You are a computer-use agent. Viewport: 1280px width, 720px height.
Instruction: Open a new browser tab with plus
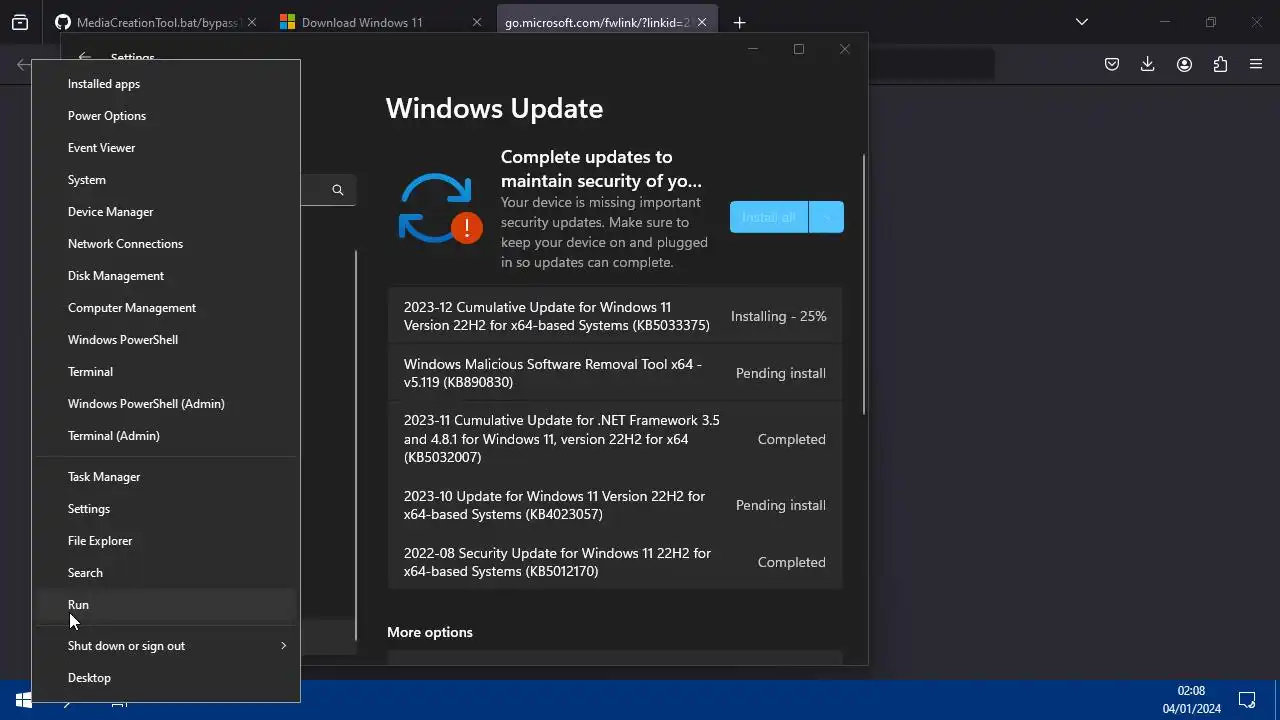coord(739,22)
